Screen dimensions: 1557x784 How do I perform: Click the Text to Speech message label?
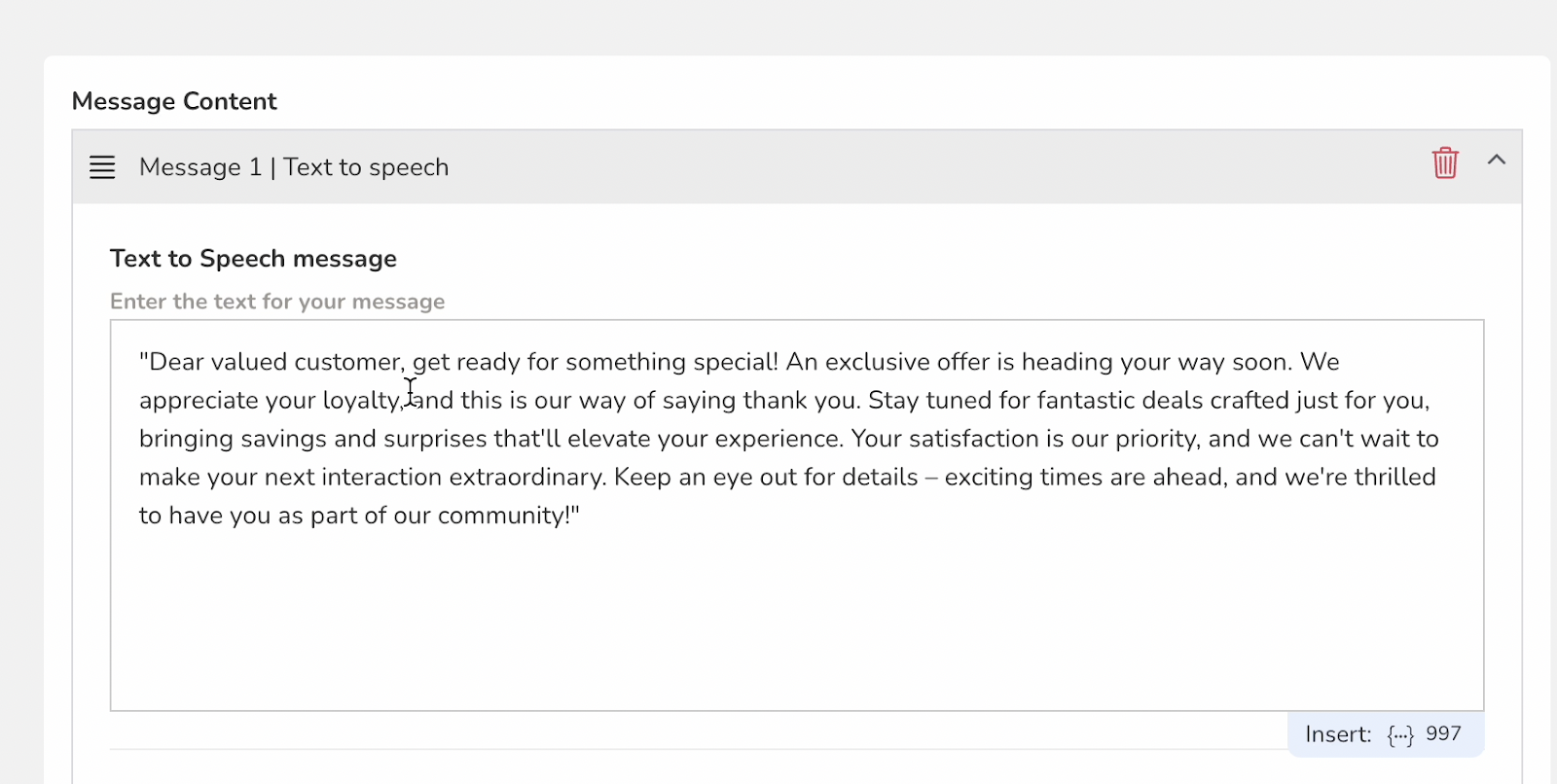coord(253,258)
